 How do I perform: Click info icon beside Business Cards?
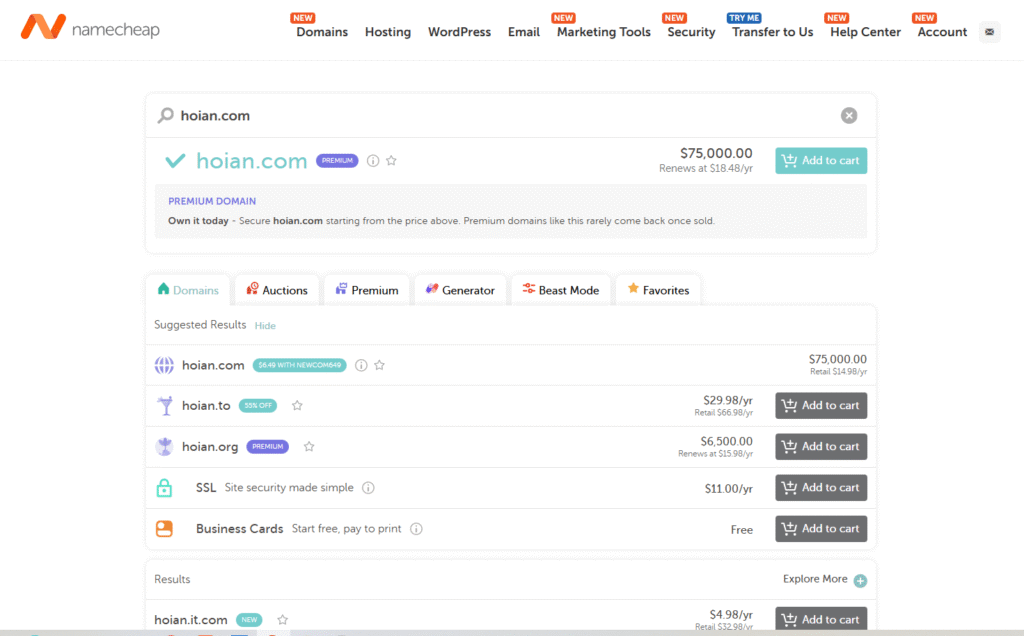(x=416, y=529)
